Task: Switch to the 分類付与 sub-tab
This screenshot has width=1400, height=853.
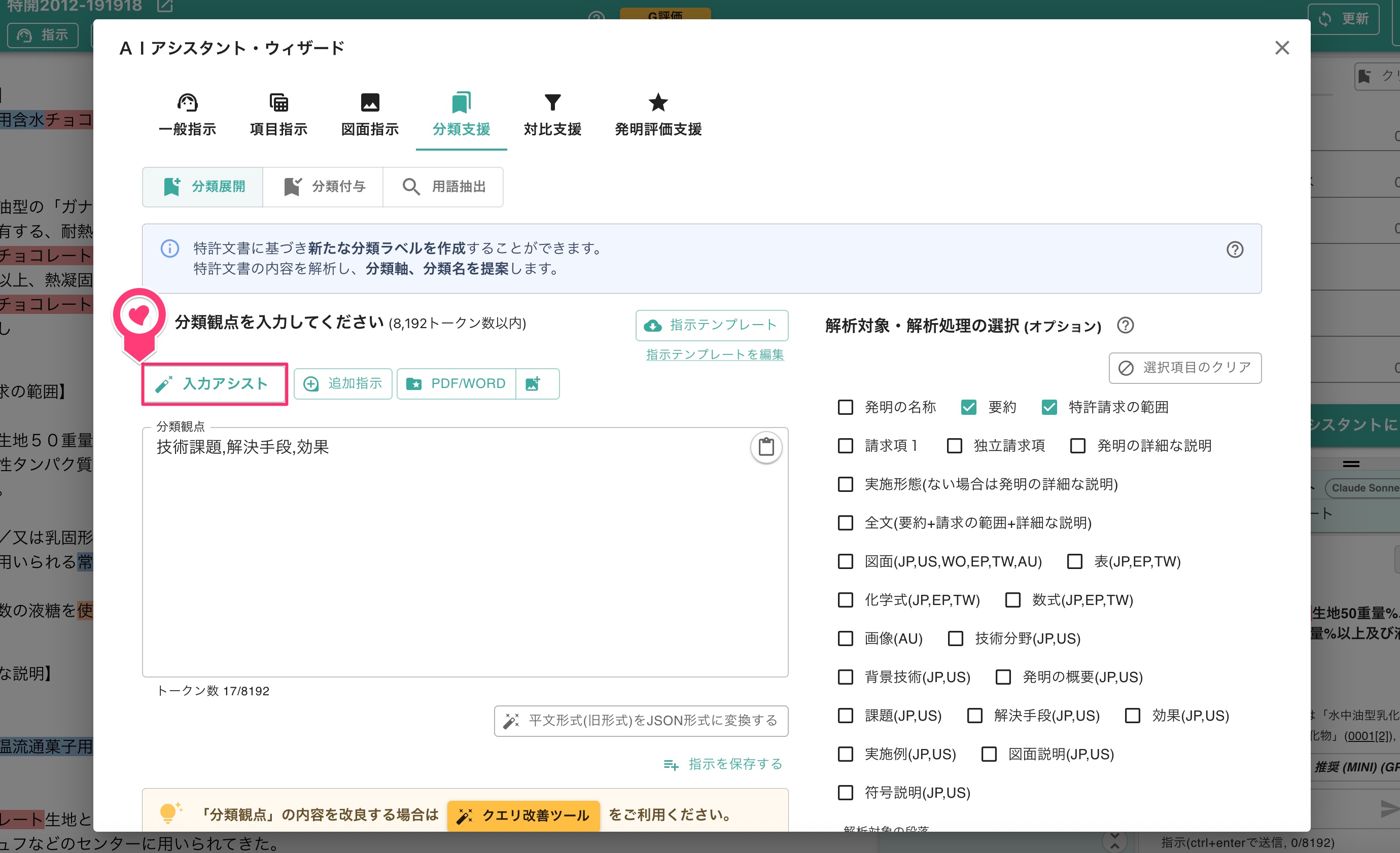Action: pyautogui.click(x=323, y=187)
